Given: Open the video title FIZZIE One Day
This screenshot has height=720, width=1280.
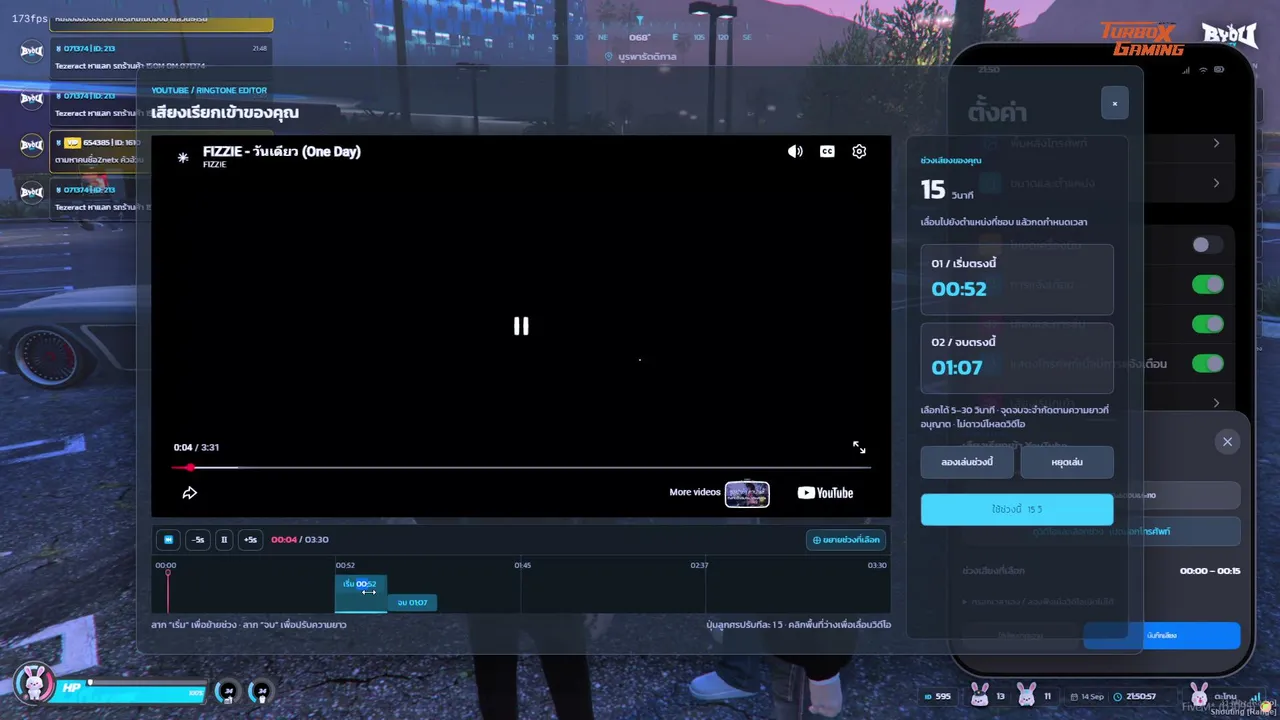Looking at the screenshot, I should pyautogui.click(x=282, y=152).
